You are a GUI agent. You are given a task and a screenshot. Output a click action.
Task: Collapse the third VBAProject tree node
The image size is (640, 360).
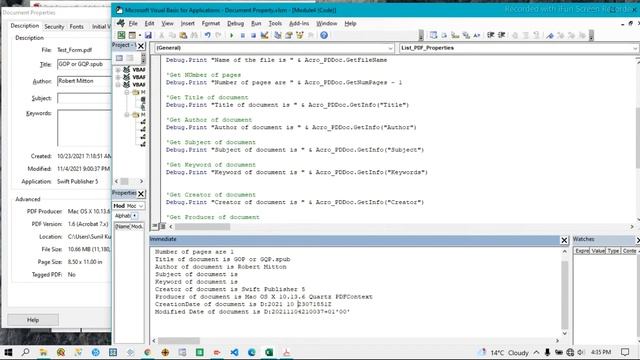[x=118, y=84]
